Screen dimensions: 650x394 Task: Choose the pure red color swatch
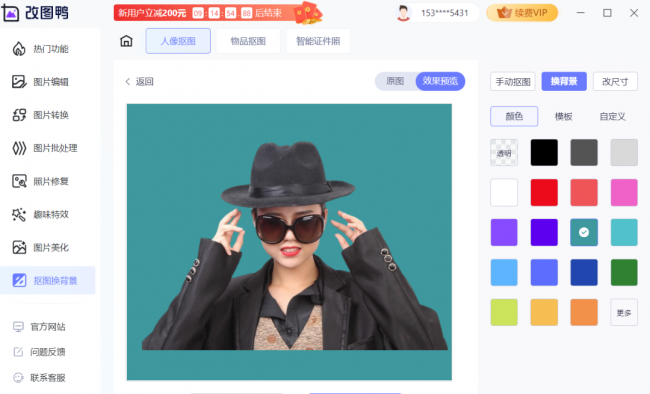[x=544, y=192]
